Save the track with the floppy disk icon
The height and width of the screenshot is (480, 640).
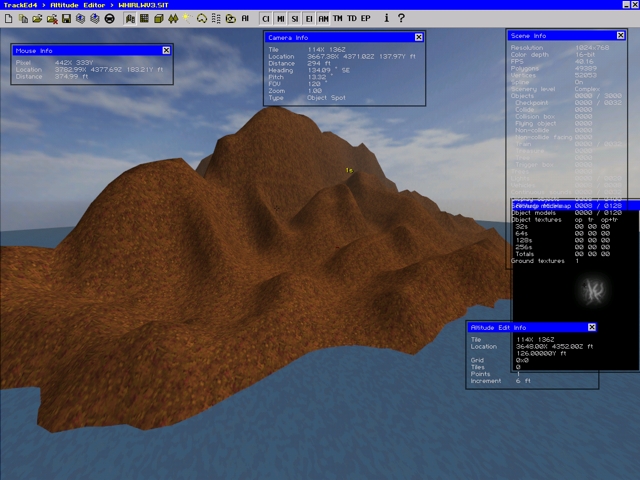point(67,19)
